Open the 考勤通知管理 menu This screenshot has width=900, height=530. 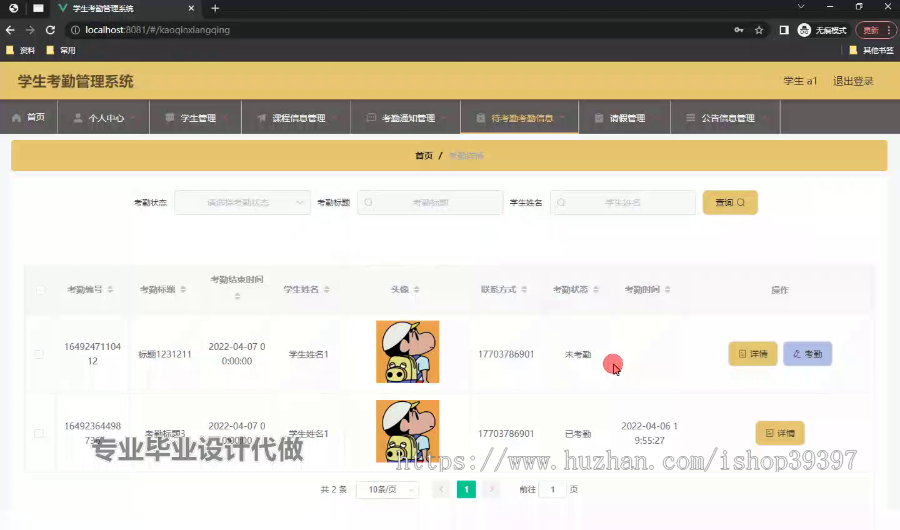(x=405, y=117)
